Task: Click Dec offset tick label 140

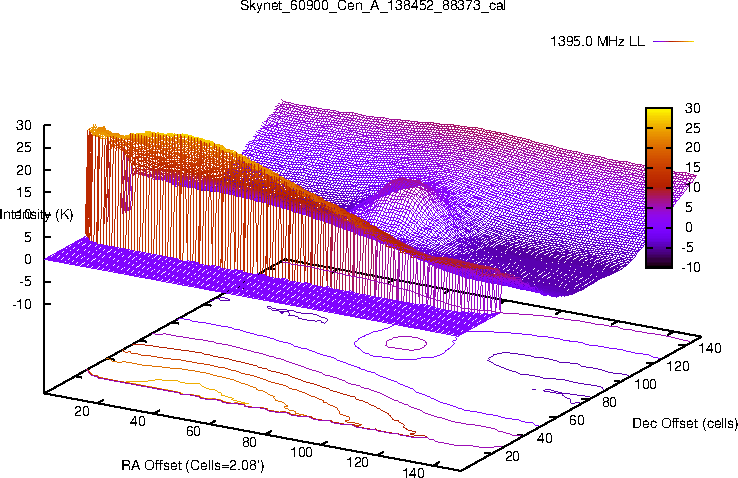Action: pyautogui.click(x=710, y=348)
